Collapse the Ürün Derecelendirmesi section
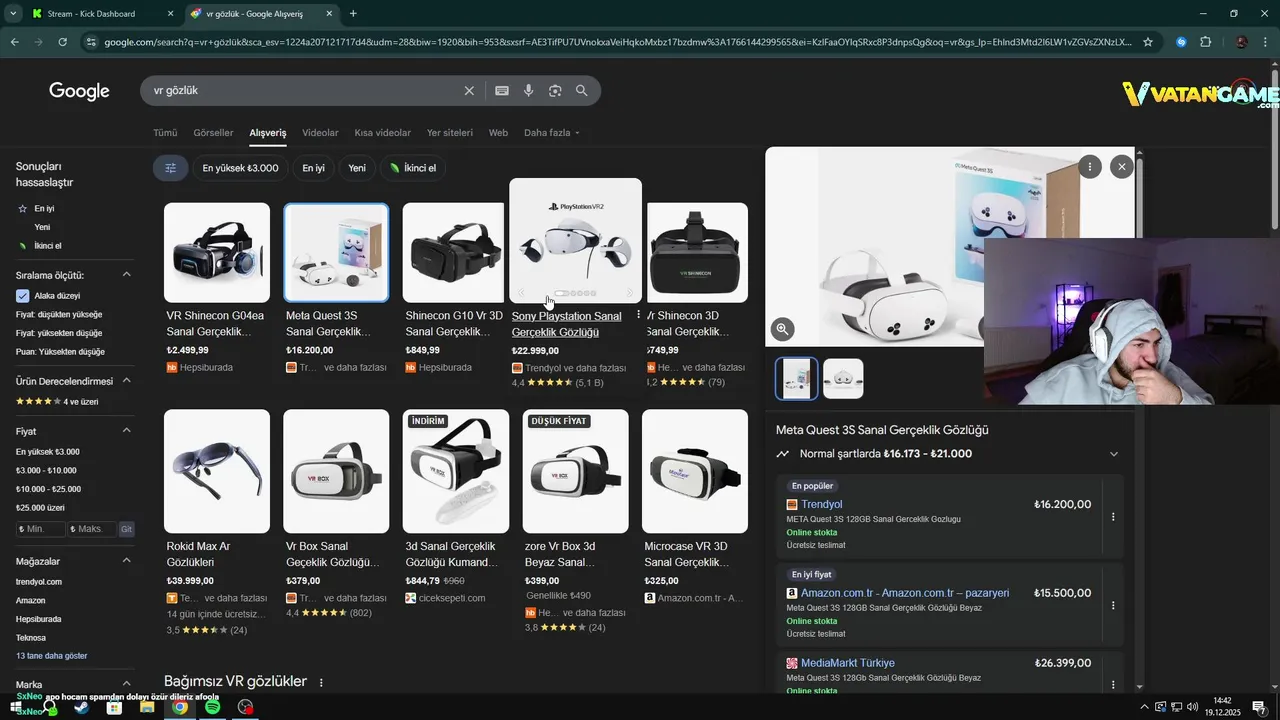Image resolution: width=1280 pixels, height=720 pixels. (127, 381)
